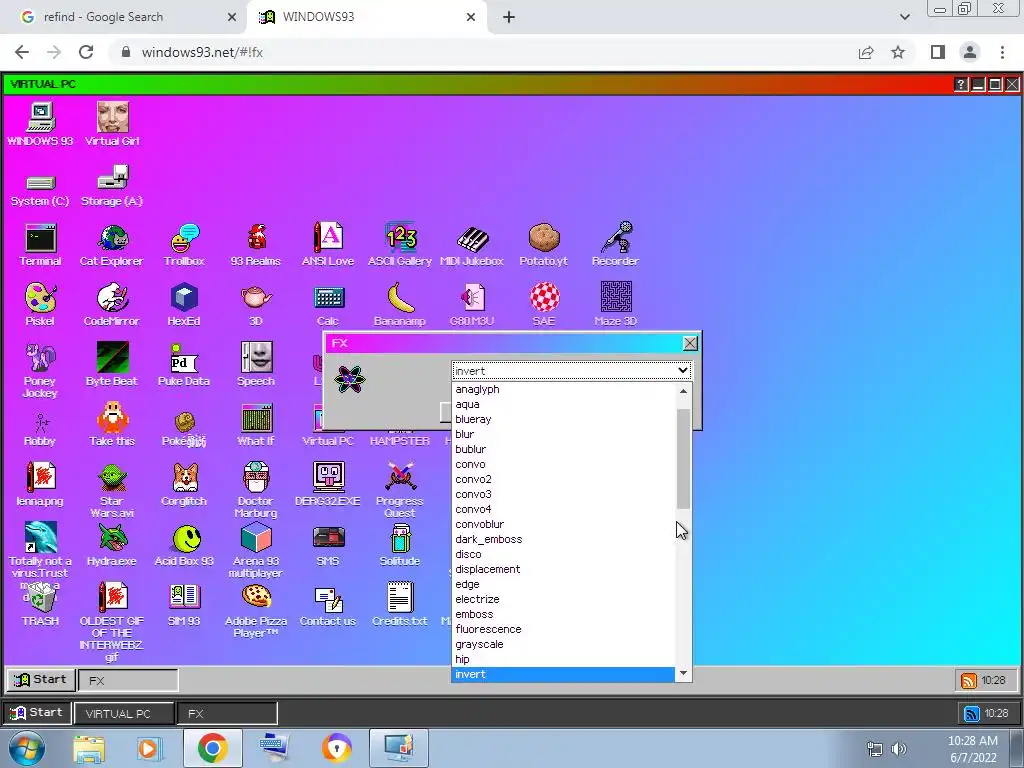Open CodeMirror editor icon
Image resolution: width=1024 pixels, height=768 pixels.
tap(112, 304)
